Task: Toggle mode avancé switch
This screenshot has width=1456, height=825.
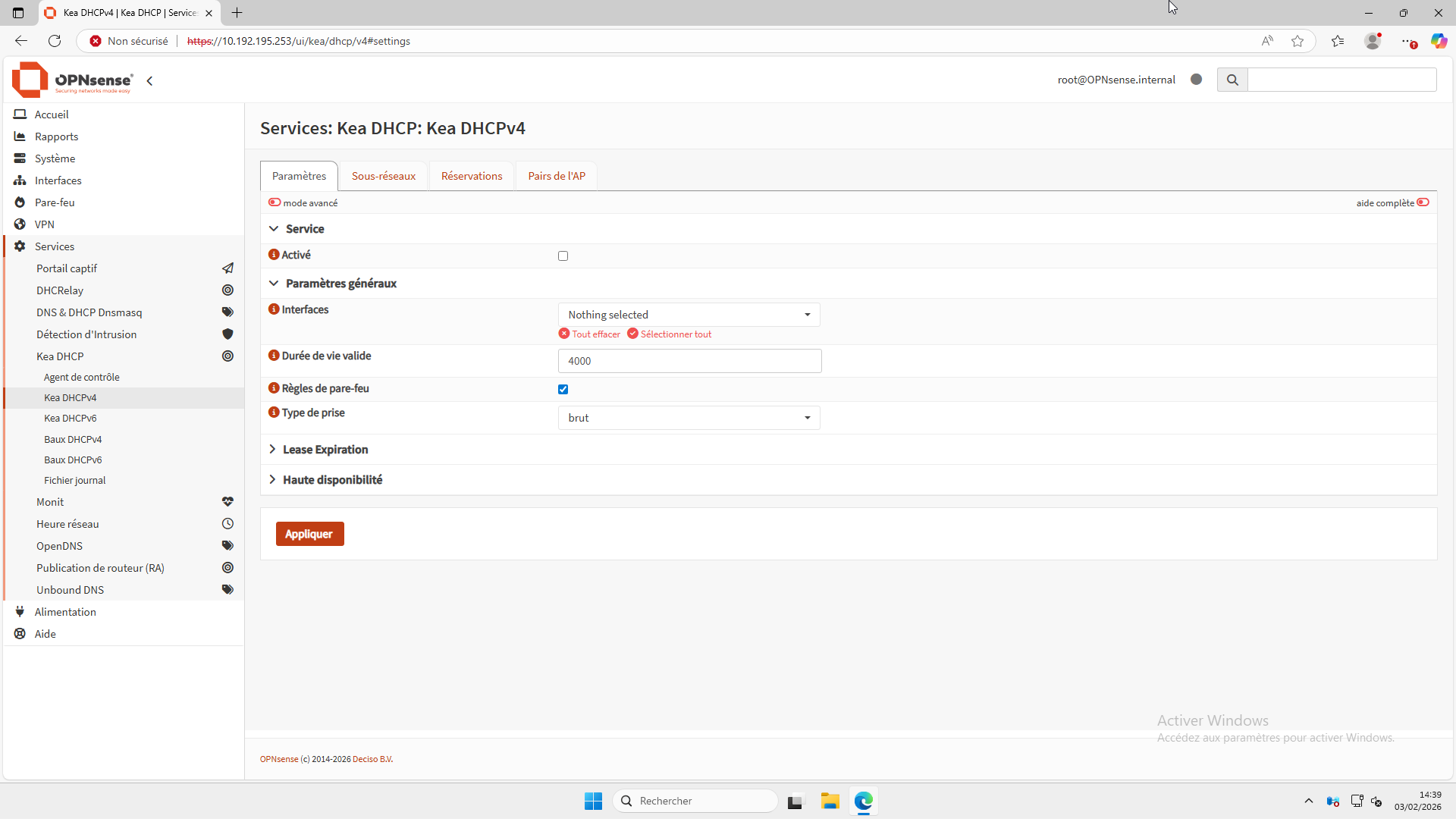Action: [x=275, y=202]
